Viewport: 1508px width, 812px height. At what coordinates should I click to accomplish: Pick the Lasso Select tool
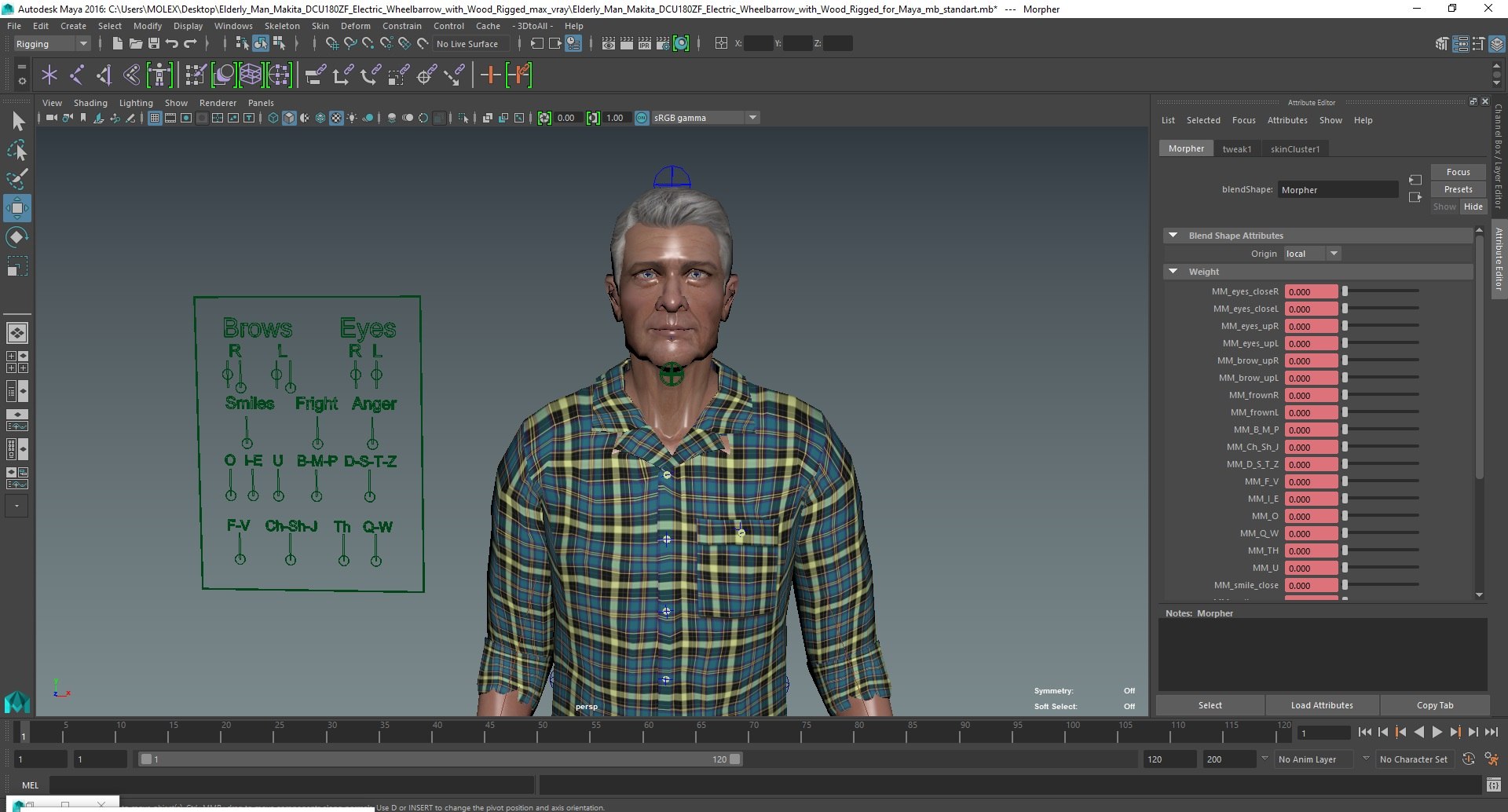pos(17,150)
